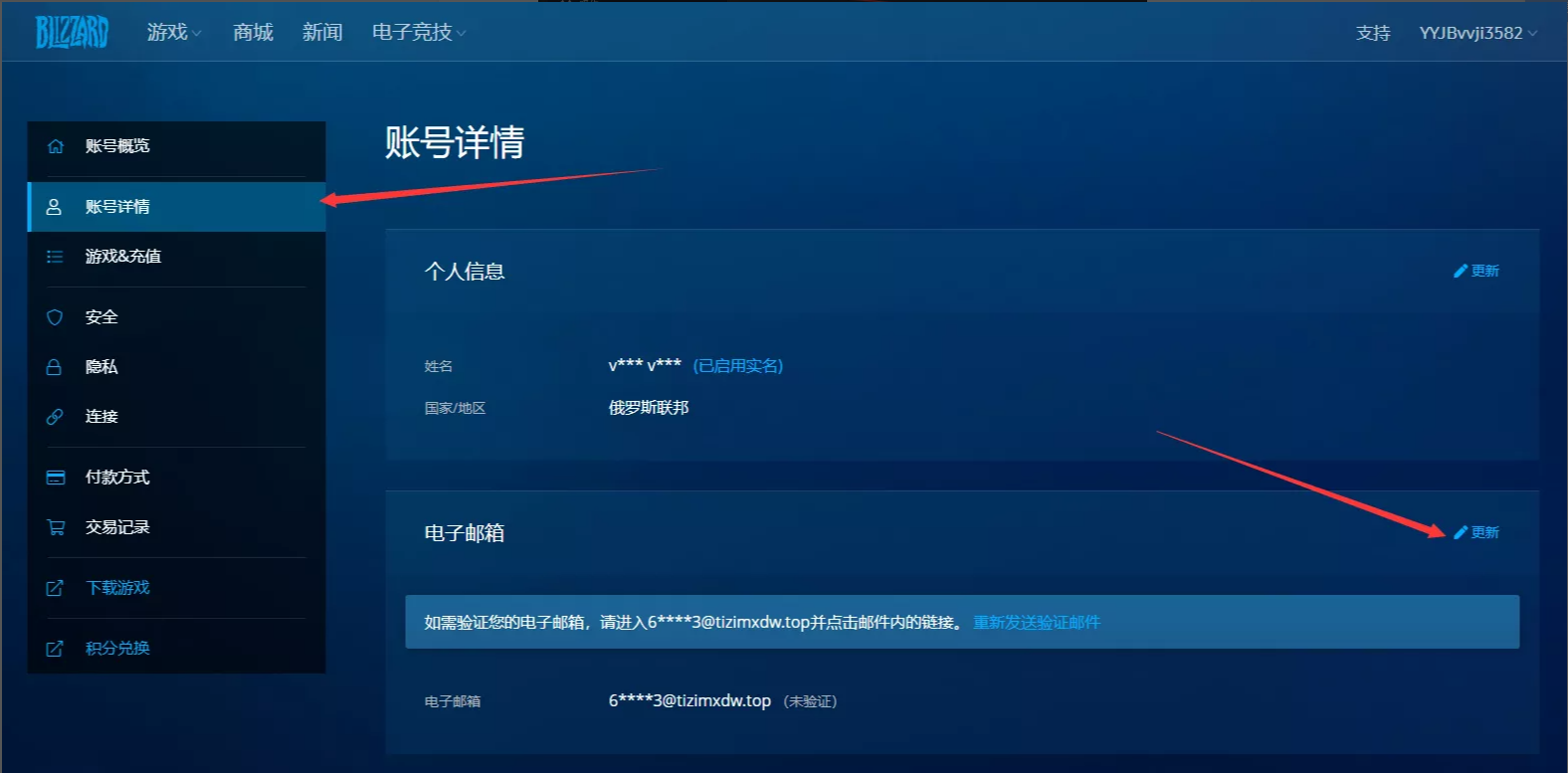This screenshot has width=1568, height=773.
Task: Click the lock icon beside 隐私
Action: [x=55, y=367]
